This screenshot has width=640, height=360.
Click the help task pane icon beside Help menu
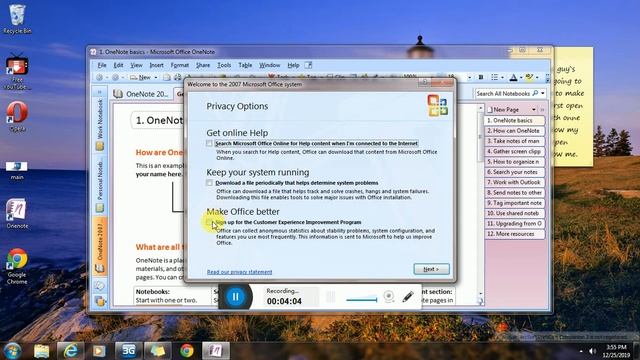tap(308, 65)
